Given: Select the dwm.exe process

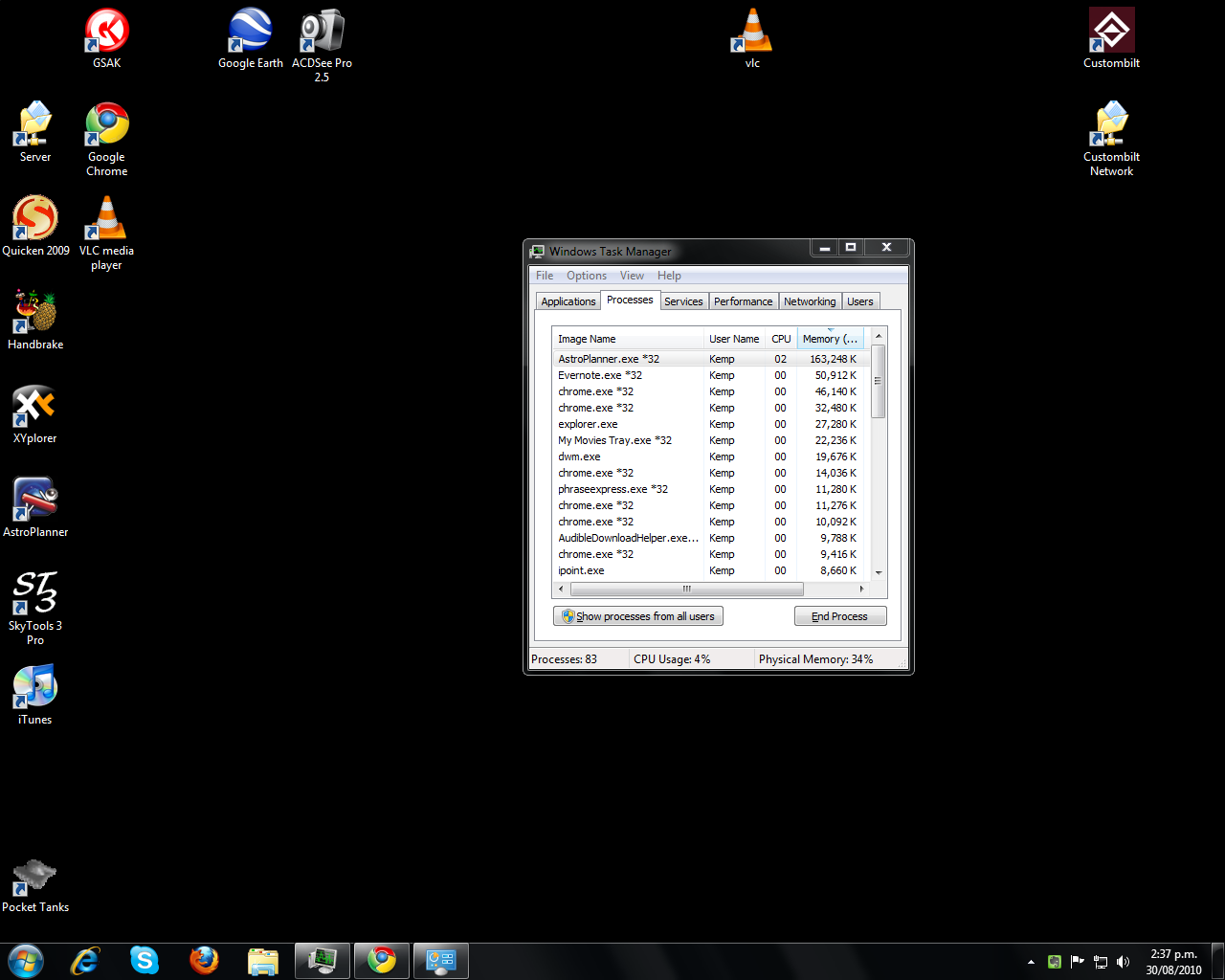Looking at the screenshot, I should [x=711, y=457].
